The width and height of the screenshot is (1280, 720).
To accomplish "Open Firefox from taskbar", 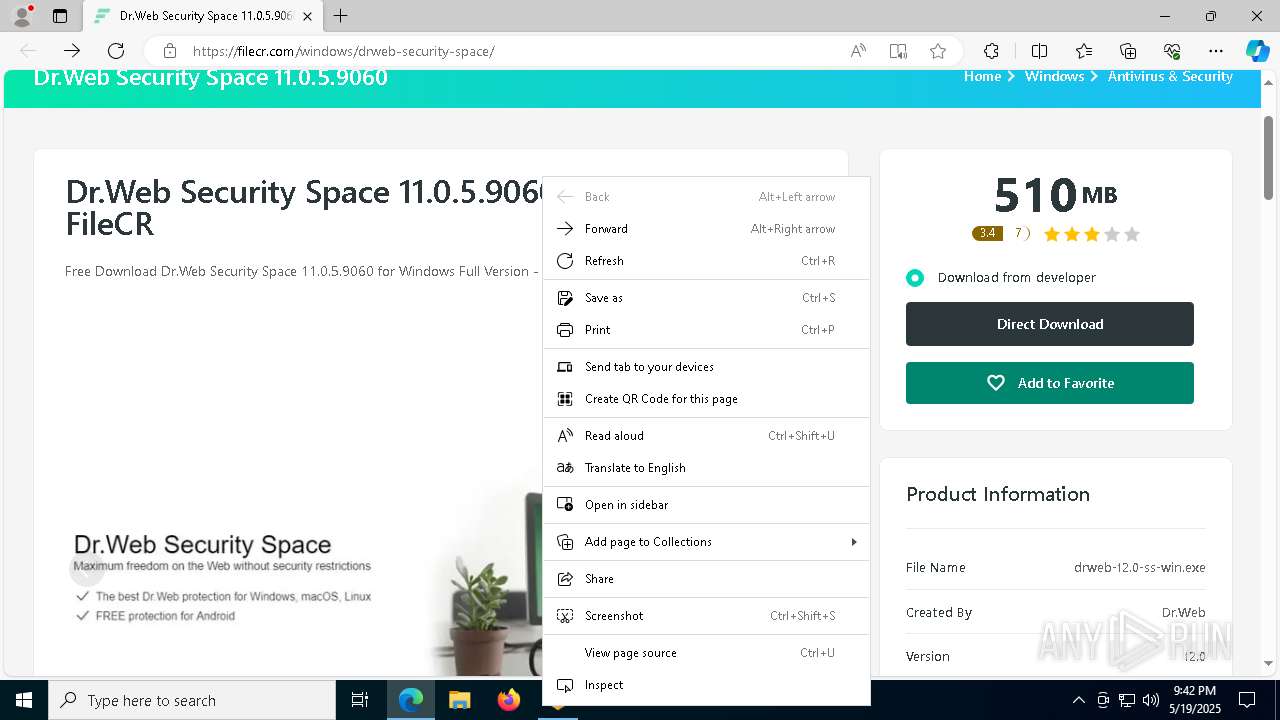I will [508, 700].
